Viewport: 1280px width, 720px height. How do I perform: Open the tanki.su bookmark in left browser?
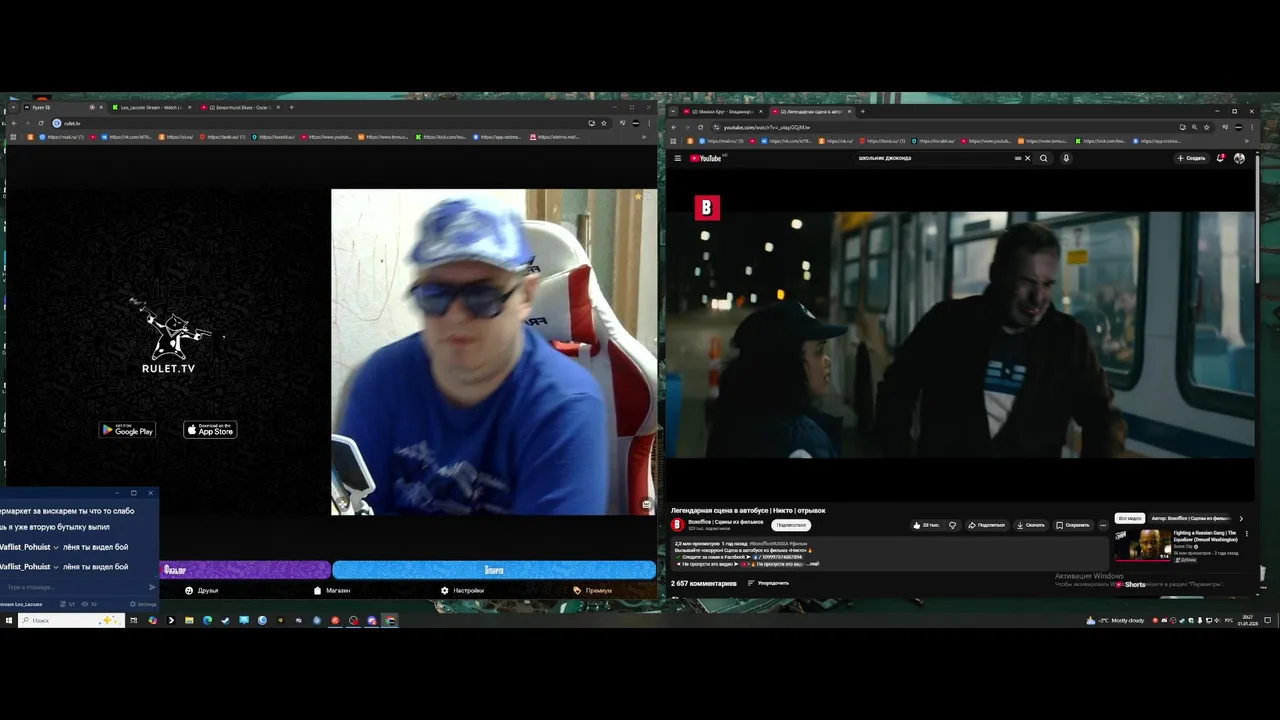222,137
